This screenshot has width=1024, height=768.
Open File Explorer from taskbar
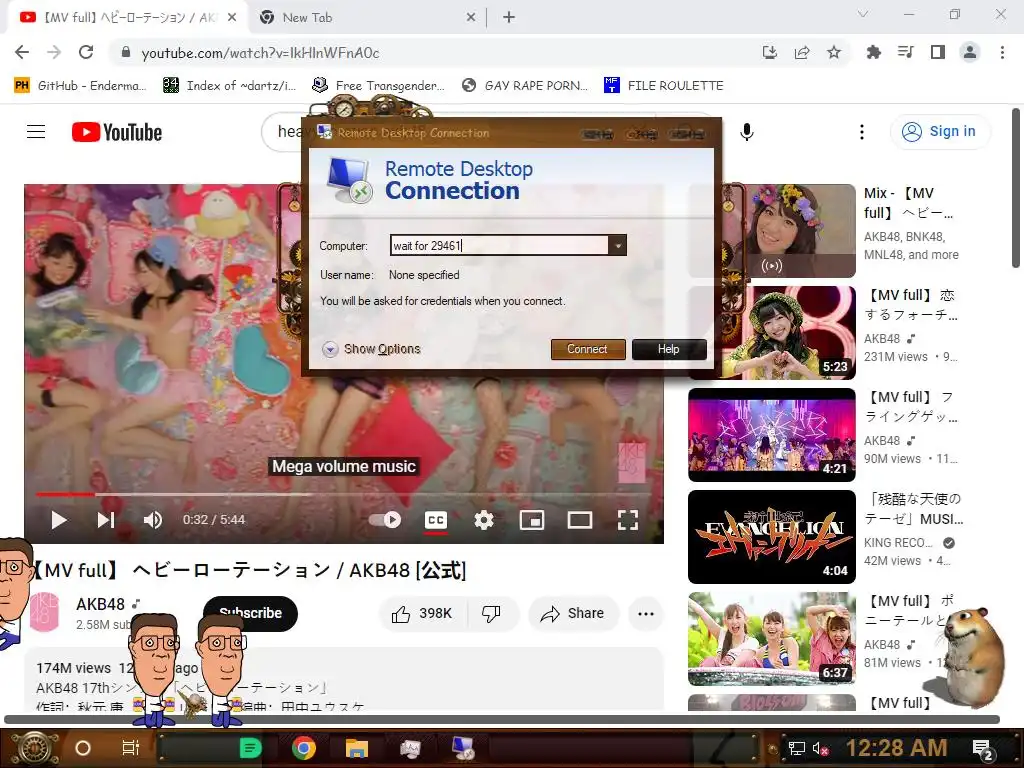point(357,748)
